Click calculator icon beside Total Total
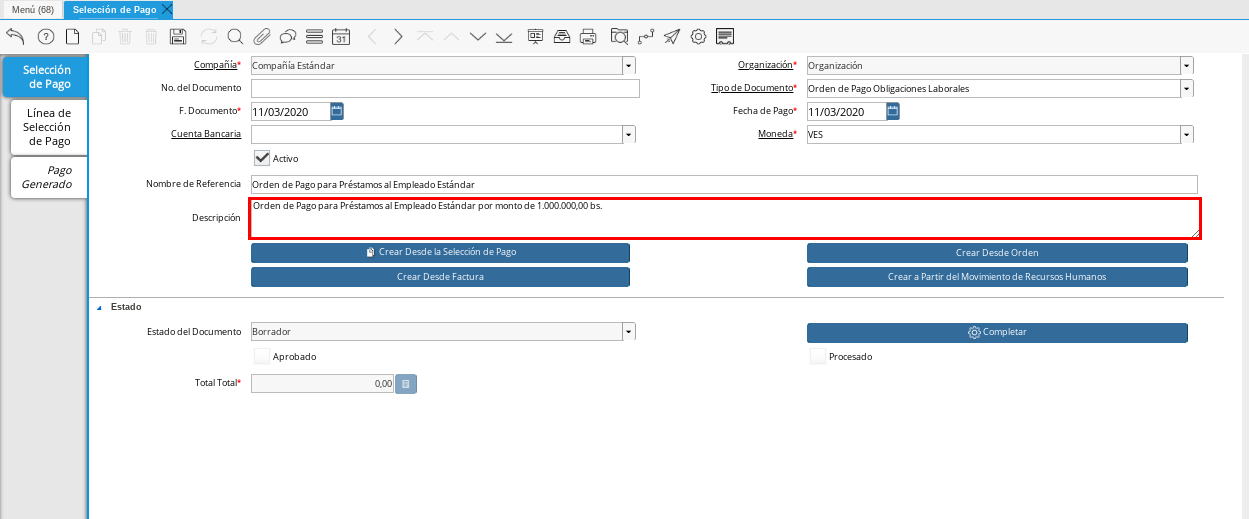The height and width of the screenshot is (519, 1249). coord(406,383)
